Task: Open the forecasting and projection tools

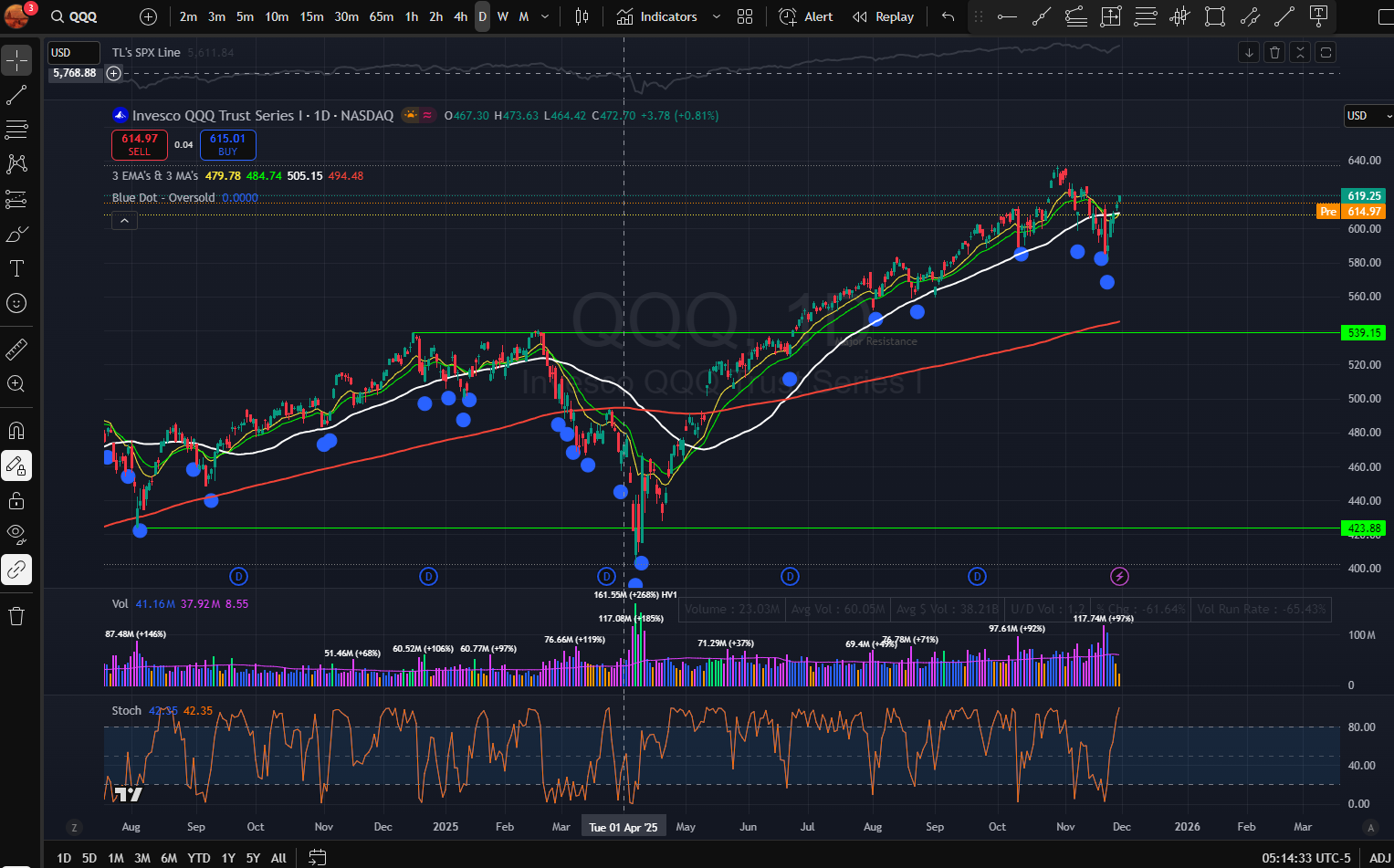Action: [x=16, y=199]
